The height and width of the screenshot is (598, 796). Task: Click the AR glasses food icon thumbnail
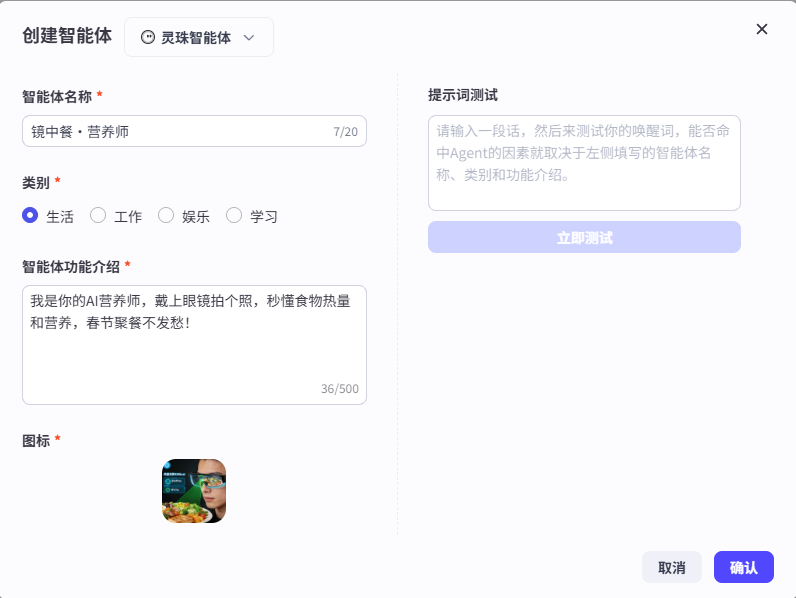[x=194, y=491]
